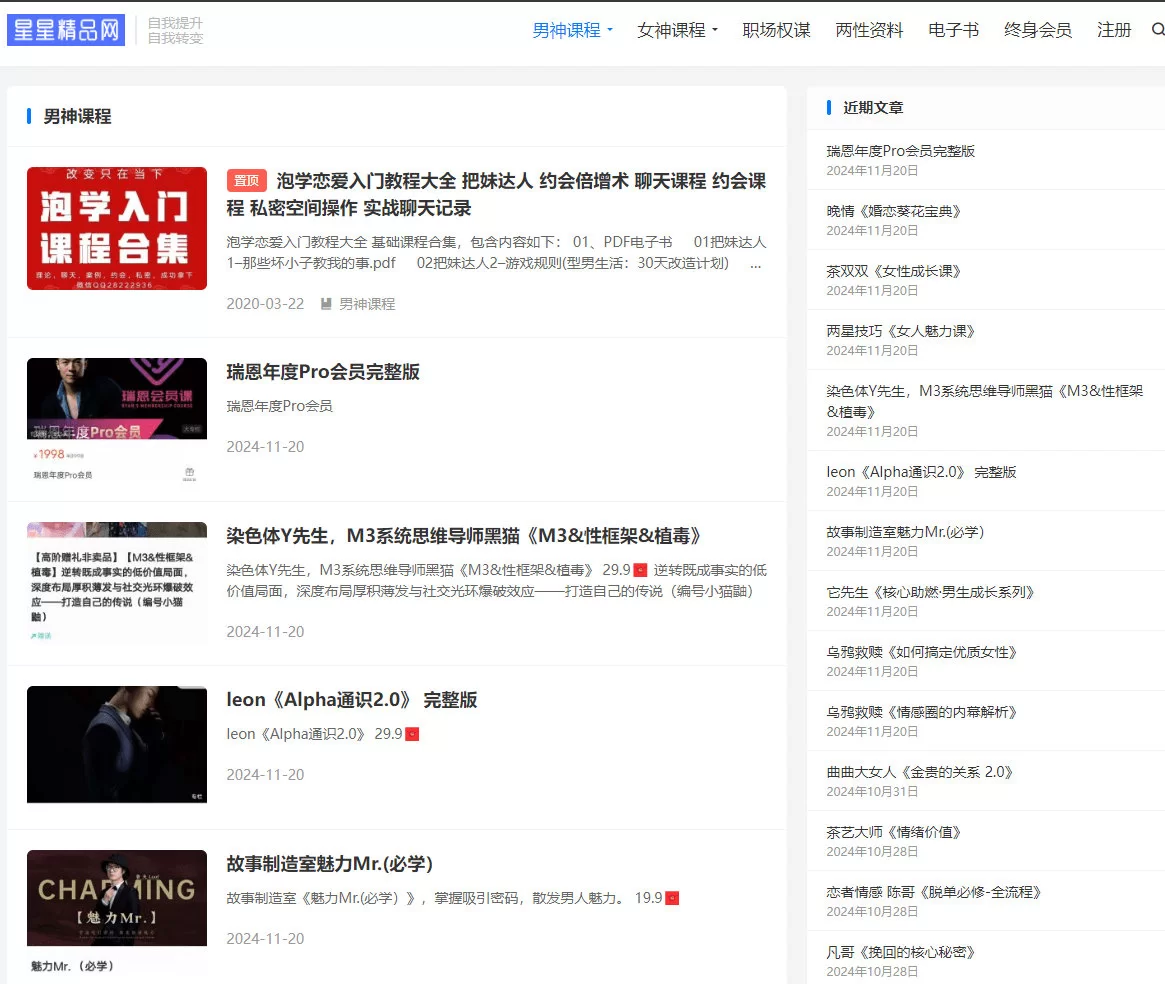1165x984 pixels.
Task: Click the leon Alpha通识2.0 dark thumbnail
Action: pos(117,744)
